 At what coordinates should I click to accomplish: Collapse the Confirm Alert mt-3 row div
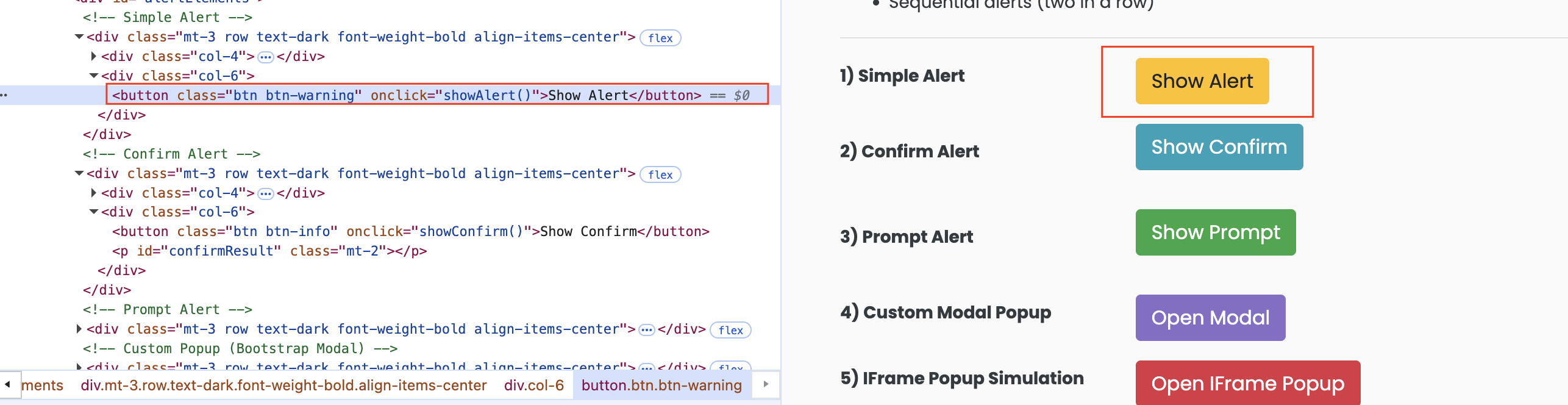pyautogui.click(x=79, y=173)
